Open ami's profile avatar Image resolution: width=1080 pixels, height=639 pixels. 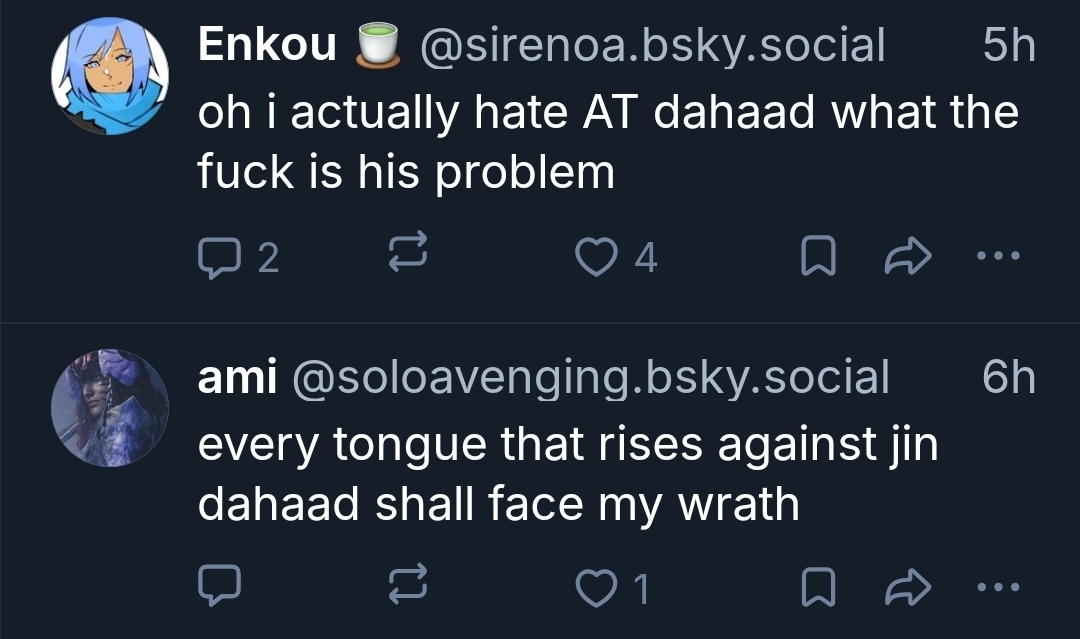pos(110,408)
